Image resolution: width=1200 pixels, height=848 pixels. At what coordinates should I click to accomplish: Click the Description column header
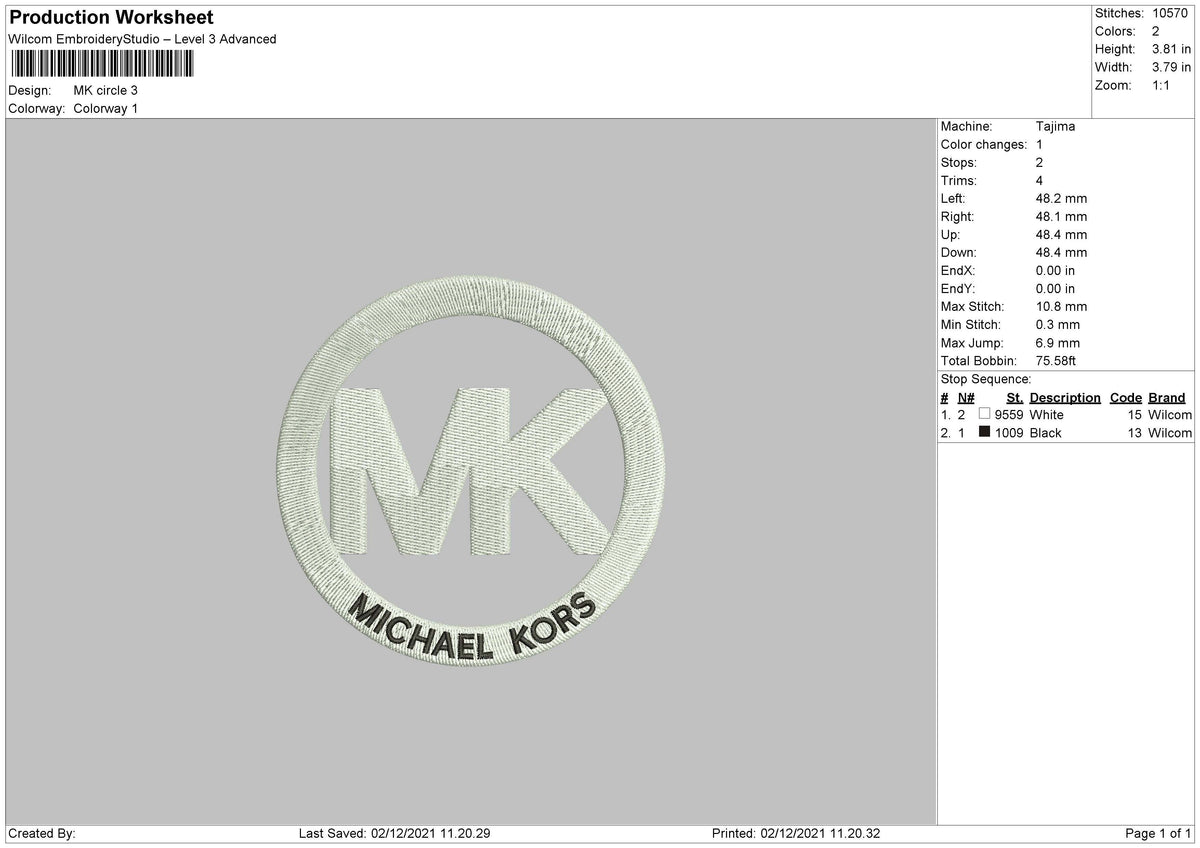point(1064,397)
